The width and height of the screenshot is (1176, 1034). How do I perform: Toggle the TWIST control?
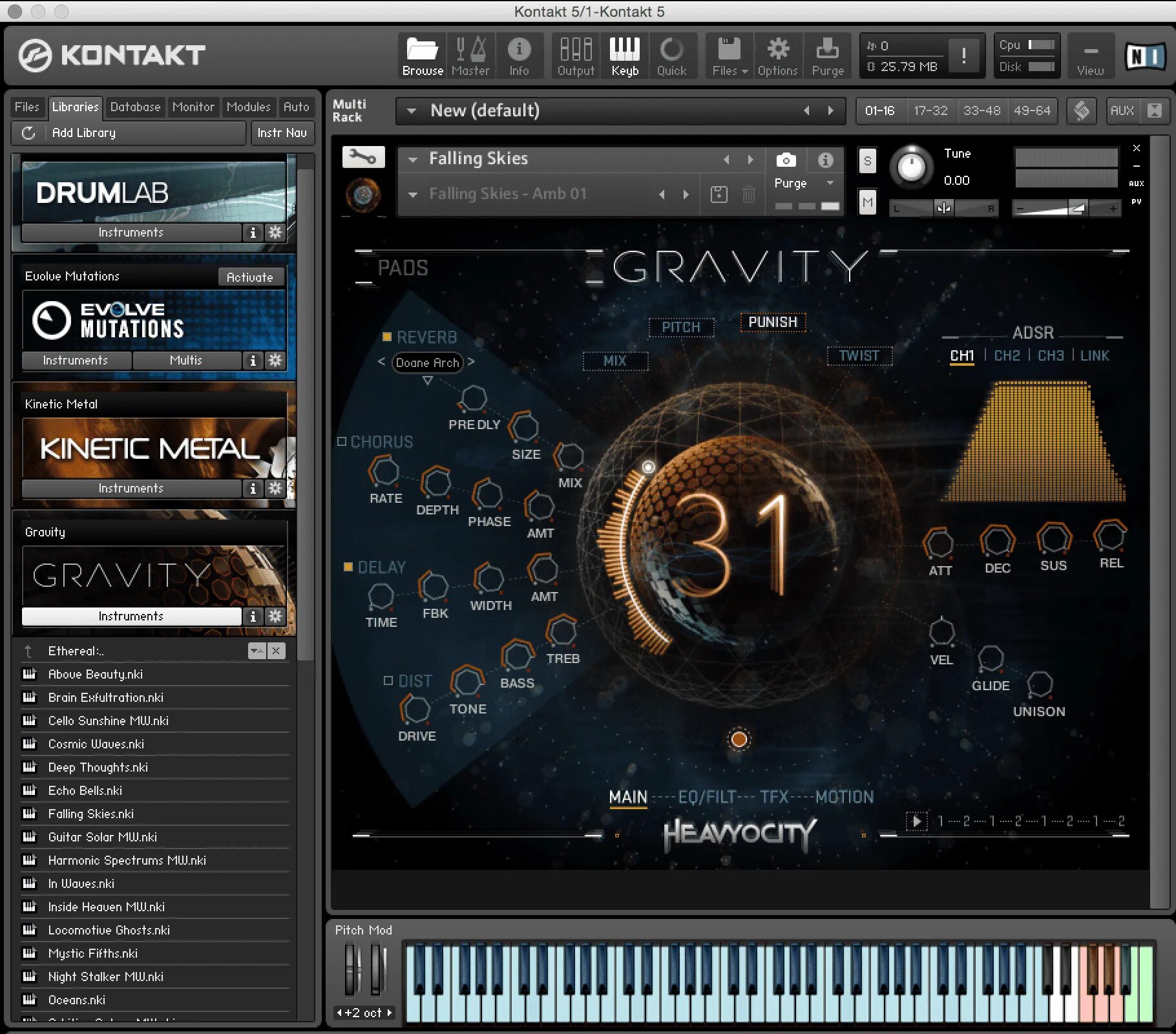[859, 355]
